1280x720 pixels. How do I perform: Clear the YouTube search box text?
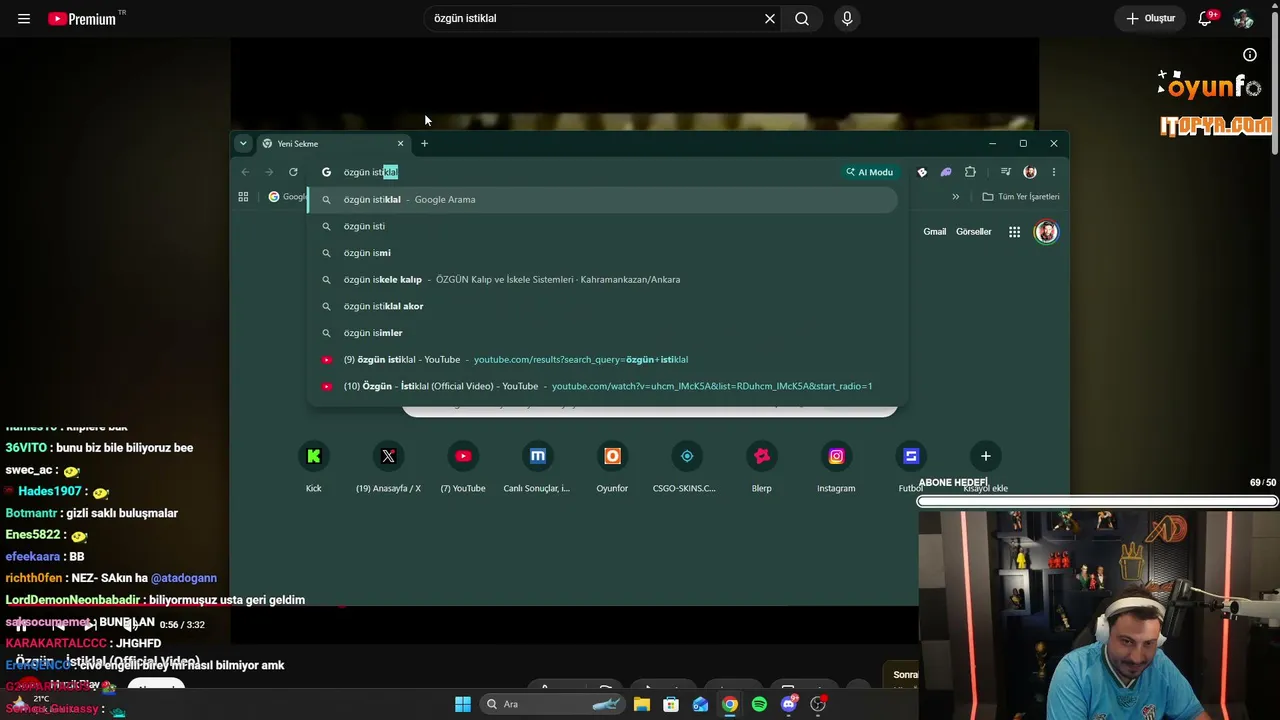tap(770, 18)
